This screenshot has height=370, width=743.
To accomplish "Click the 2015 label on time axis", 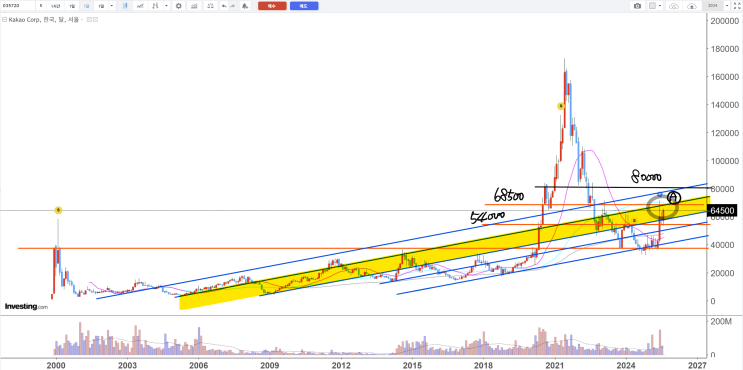I will [x=412, y=365].
